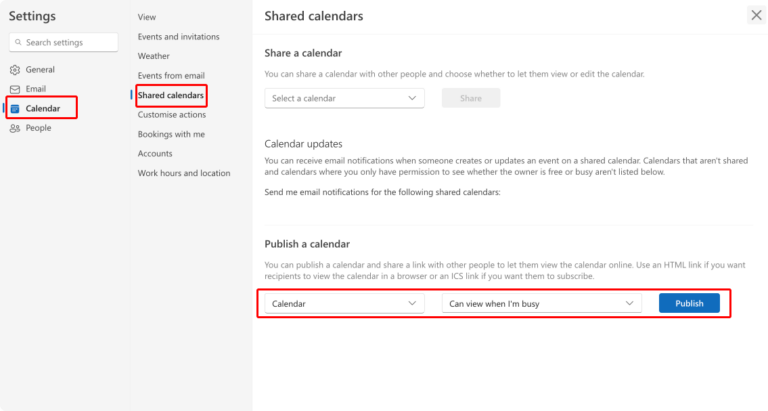Image resolution: width=768 pixels, height=411 pixels.
Task: Click the People icon in sidebar
Action: (x=15, y=128)
